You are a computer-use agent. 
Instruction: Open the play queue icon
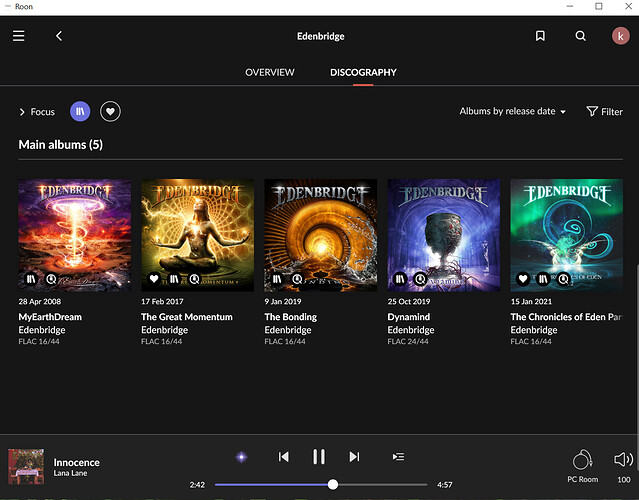click(398, 457)
